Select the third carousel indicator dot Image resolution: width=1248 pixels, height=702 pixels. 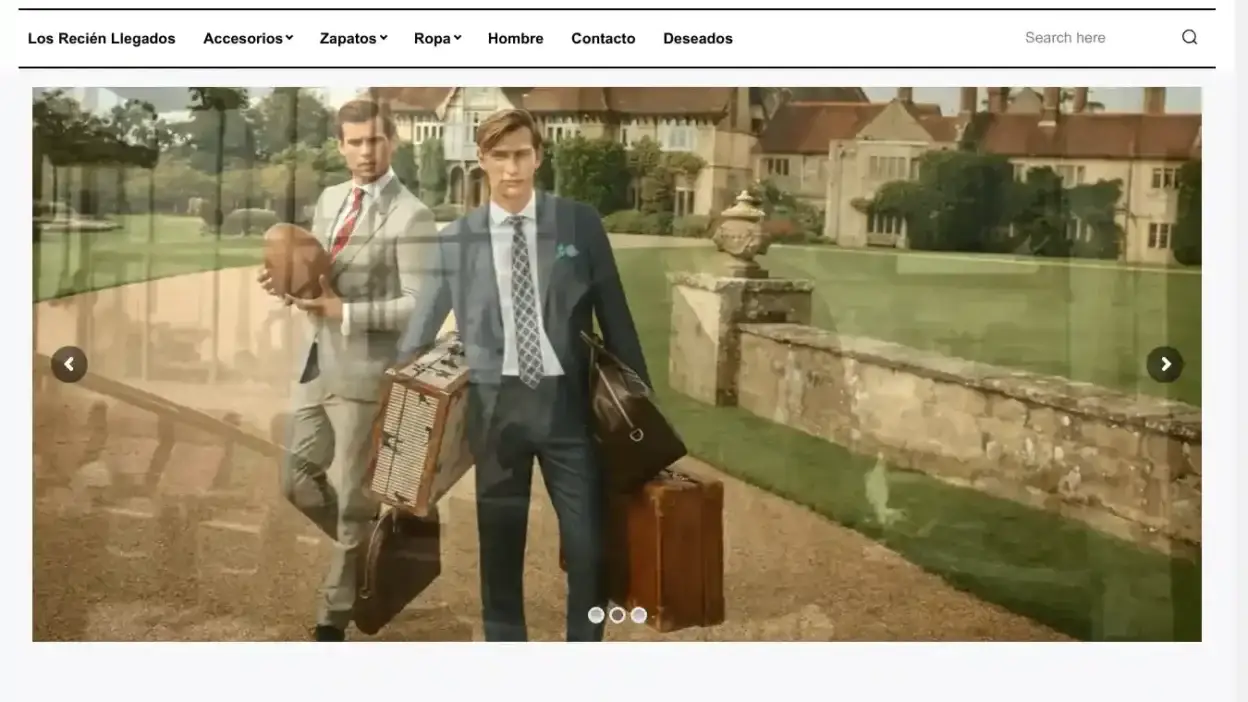[639, 615]
